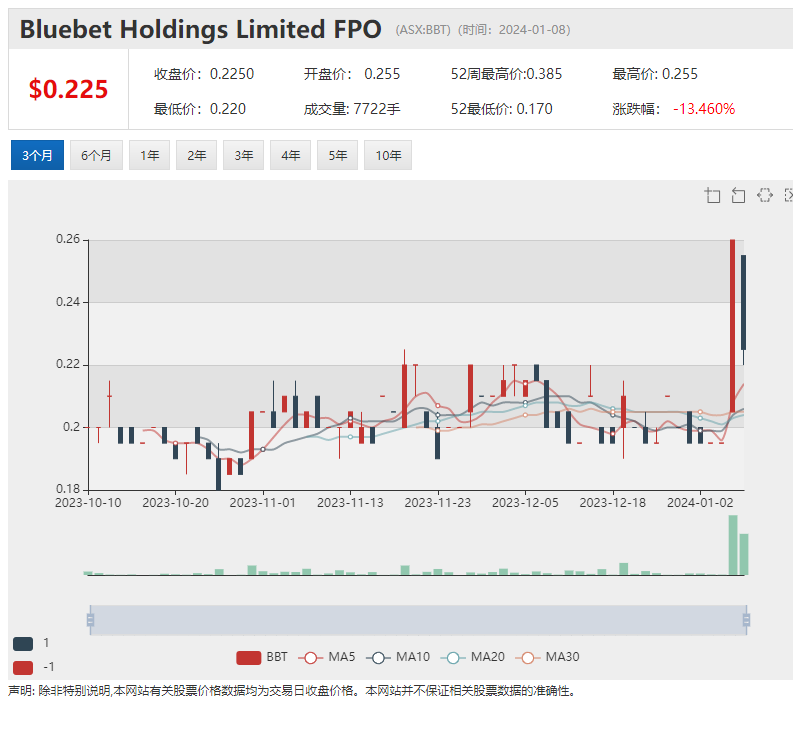Click the 52周最高价 0.385 value

coord(544,74)
